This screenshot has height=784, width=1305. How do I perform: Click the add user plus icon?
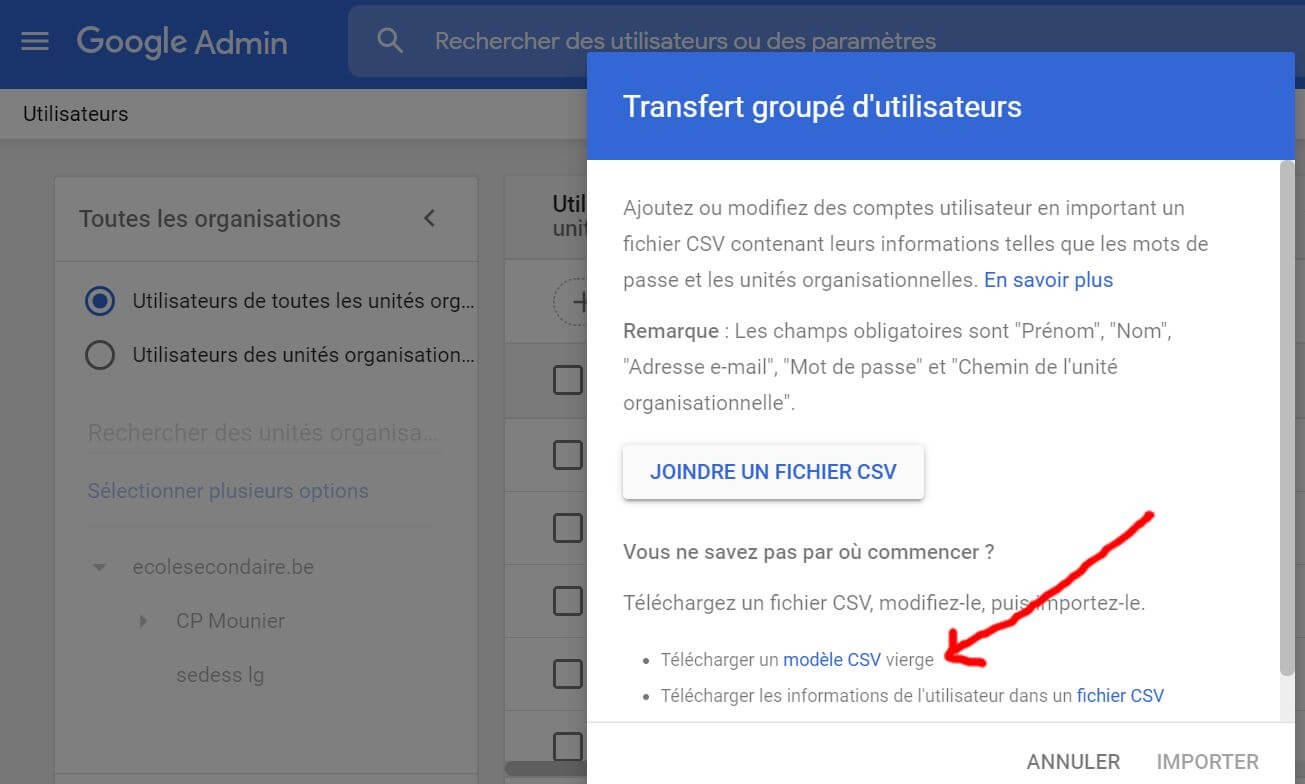coord(575,301)
